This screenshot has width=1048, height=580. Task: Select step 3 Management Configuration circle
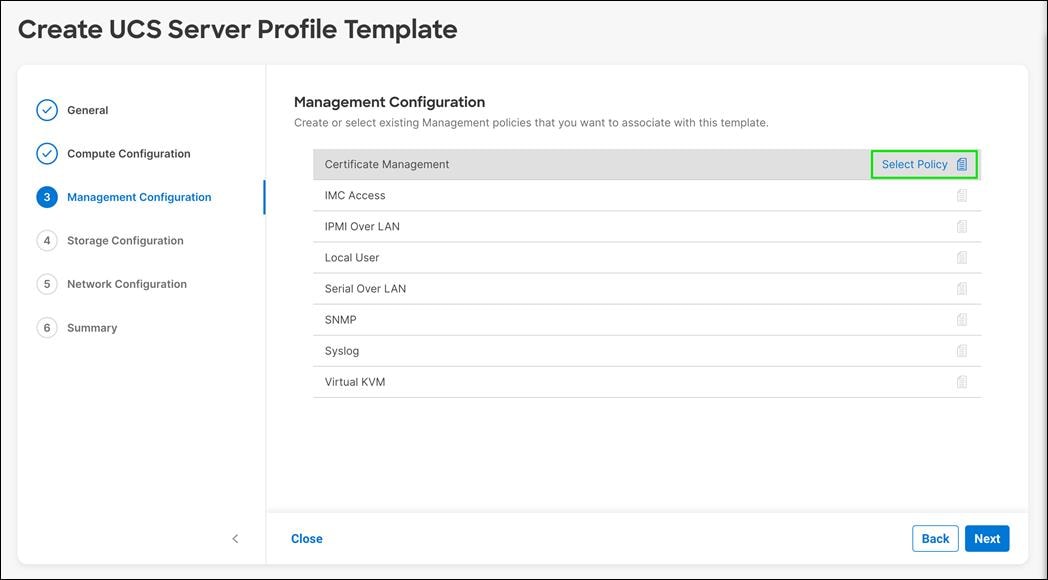[x=47, y=197]
